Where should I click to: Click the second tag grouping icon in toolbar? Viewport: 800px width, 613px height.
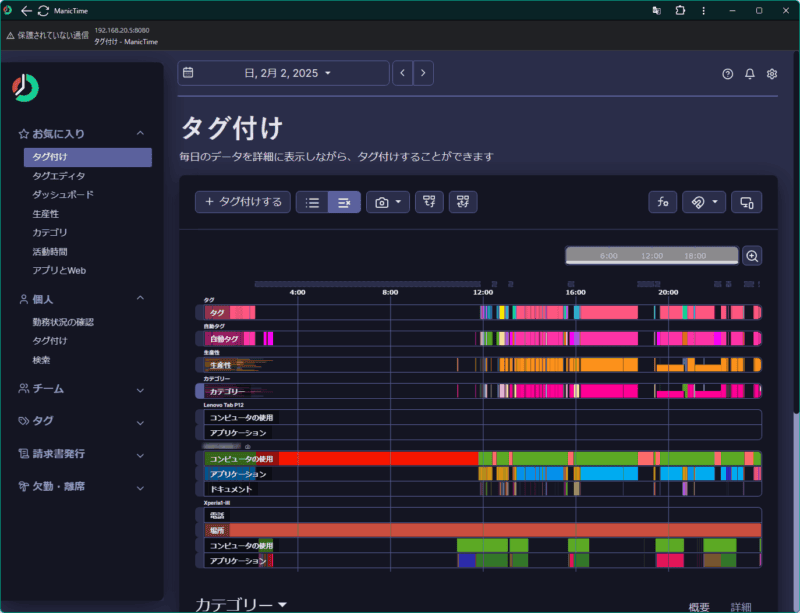point(462,202)
